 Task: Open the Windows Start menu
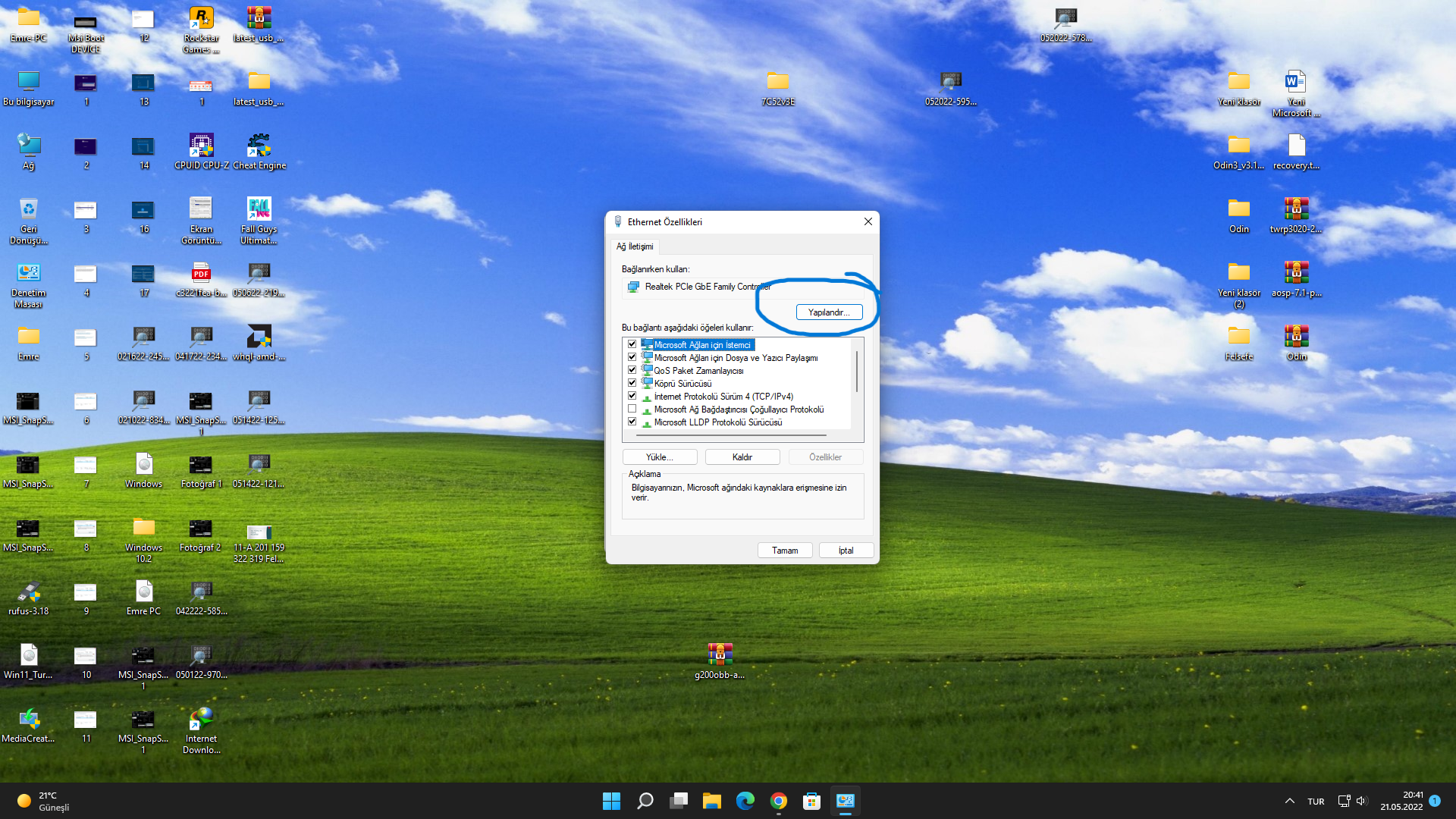point(611,801)
